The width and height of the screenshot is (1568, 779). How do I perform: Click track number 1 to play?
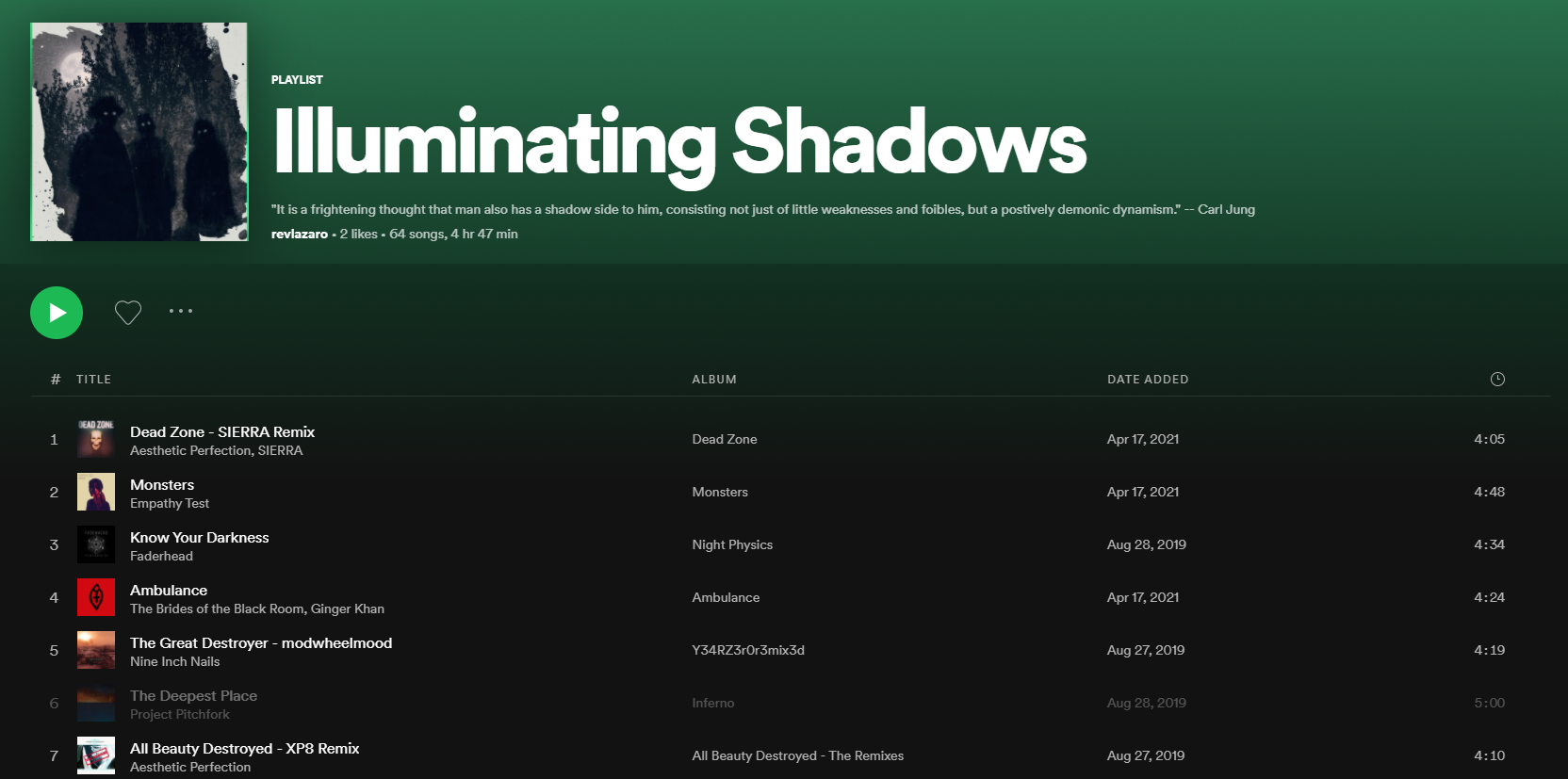coord(54,439)
